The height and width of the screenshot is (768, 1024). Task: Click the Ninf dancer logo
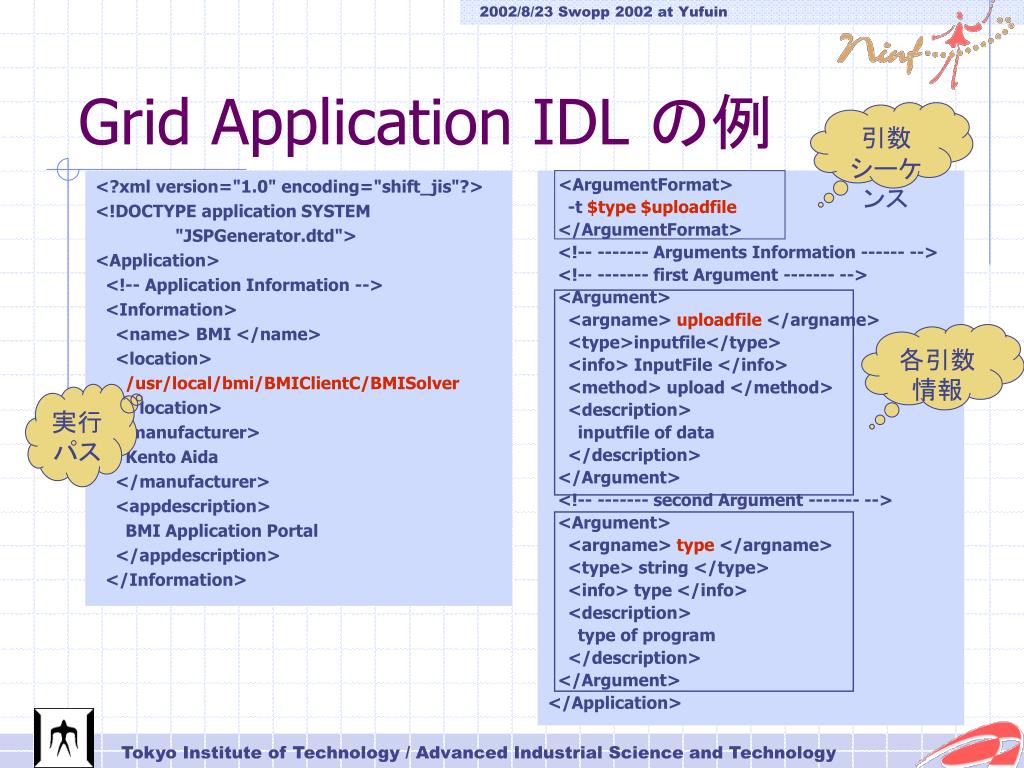click(925, 44)
